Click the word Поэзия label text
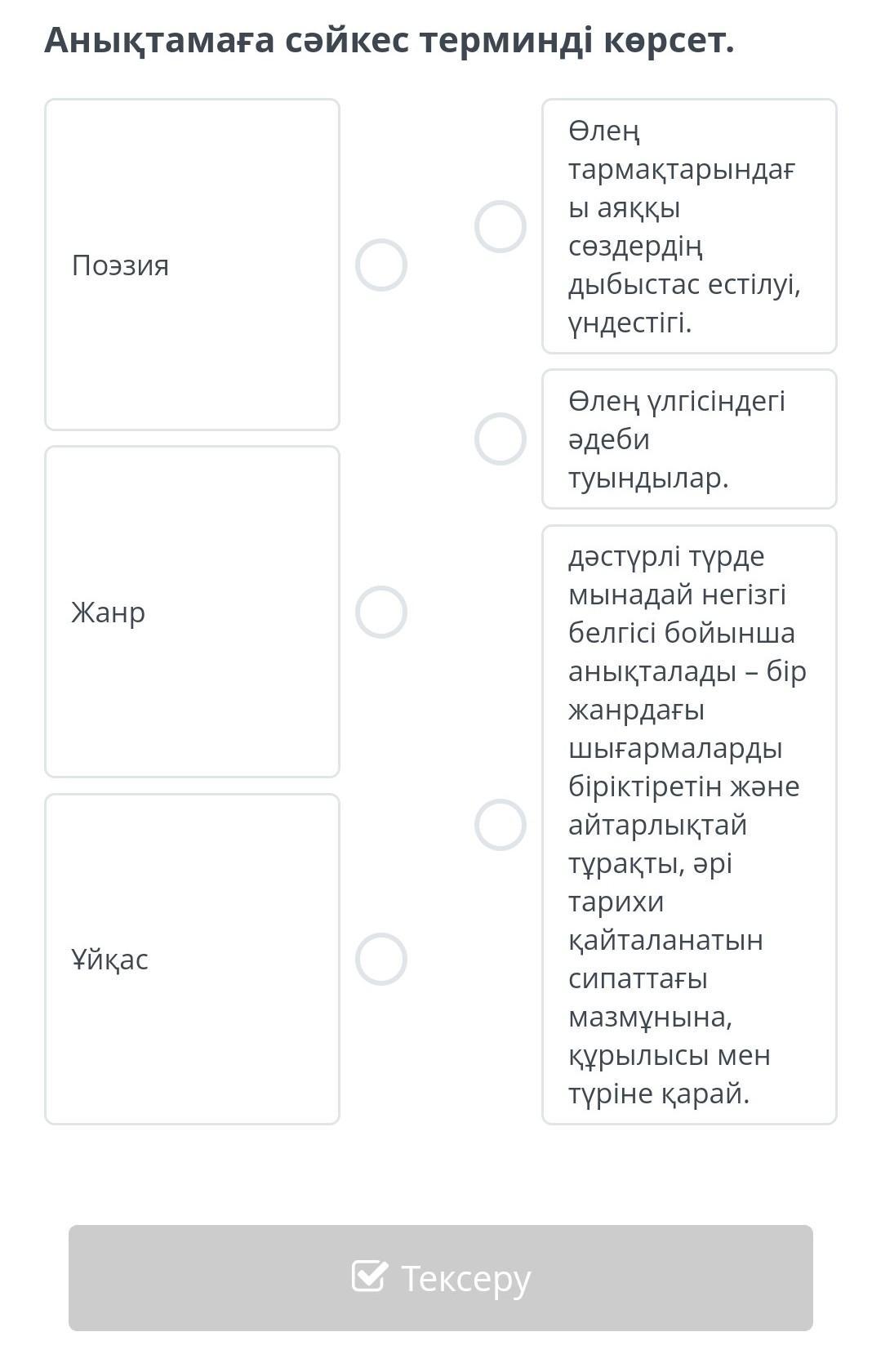Viewport: 872px width, 1372px height. [121, 266]
